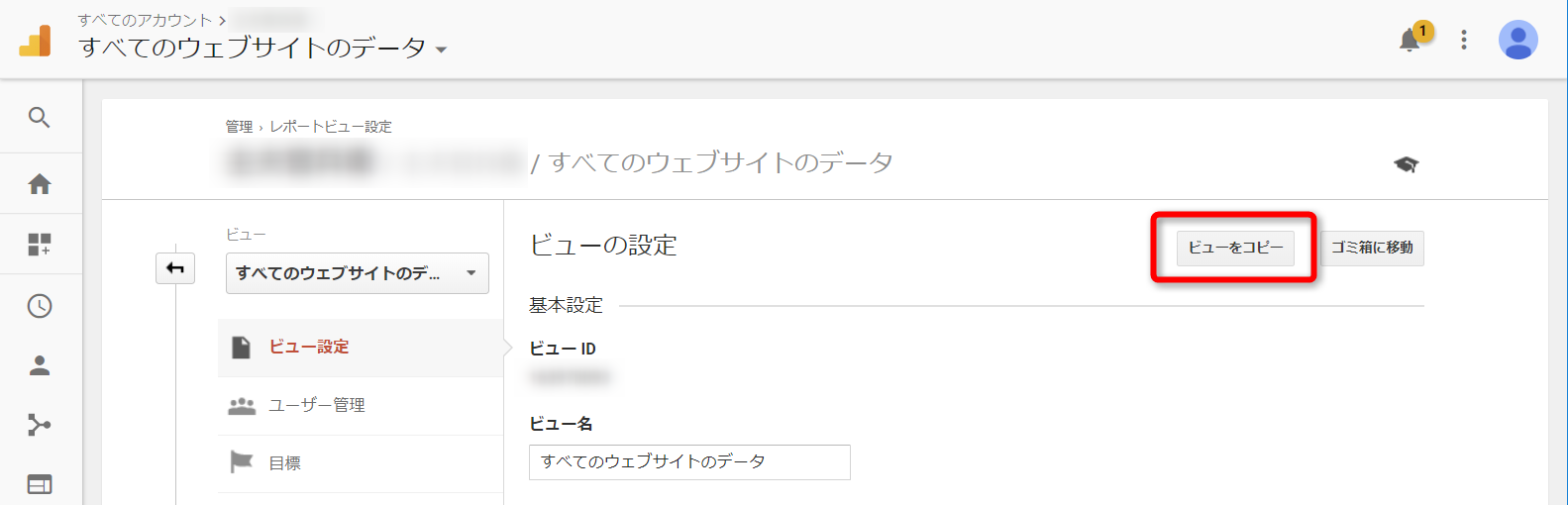The image size is (1568, 505).
Task: Click the graduation cap help icon
Action: click(x=1406, y=164)
